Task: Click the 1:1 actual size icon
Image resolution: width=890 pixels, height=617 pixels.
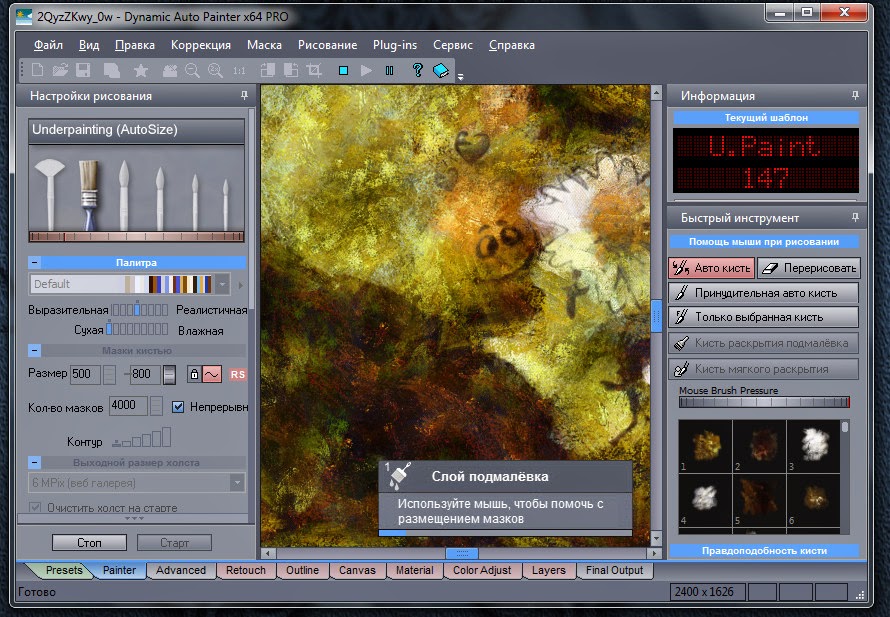Action: (239, 70)
